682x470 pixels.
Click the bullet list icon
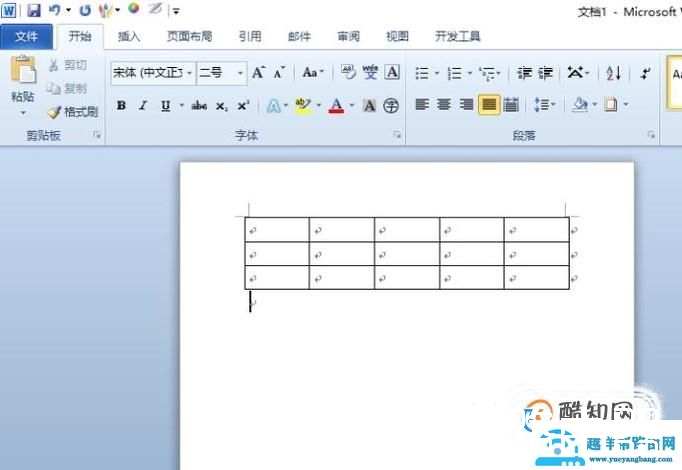[421, 73]
